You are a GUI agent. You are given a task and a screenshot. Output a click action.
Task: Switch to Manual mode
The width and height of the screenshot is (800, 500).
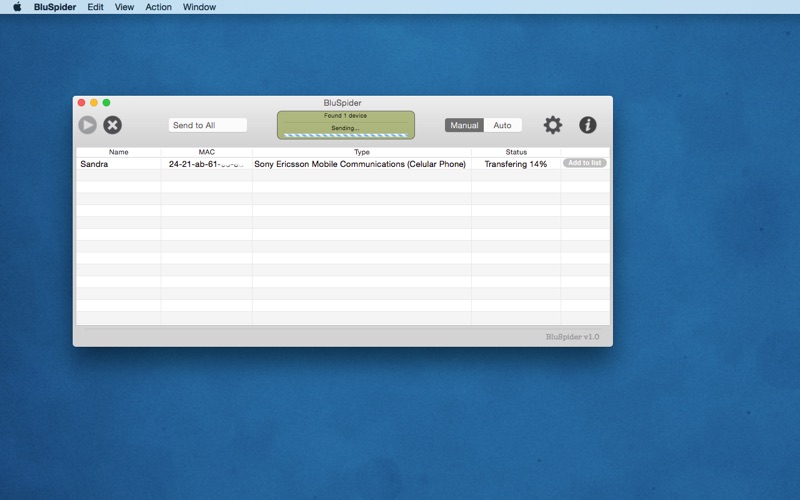point(464,125)
